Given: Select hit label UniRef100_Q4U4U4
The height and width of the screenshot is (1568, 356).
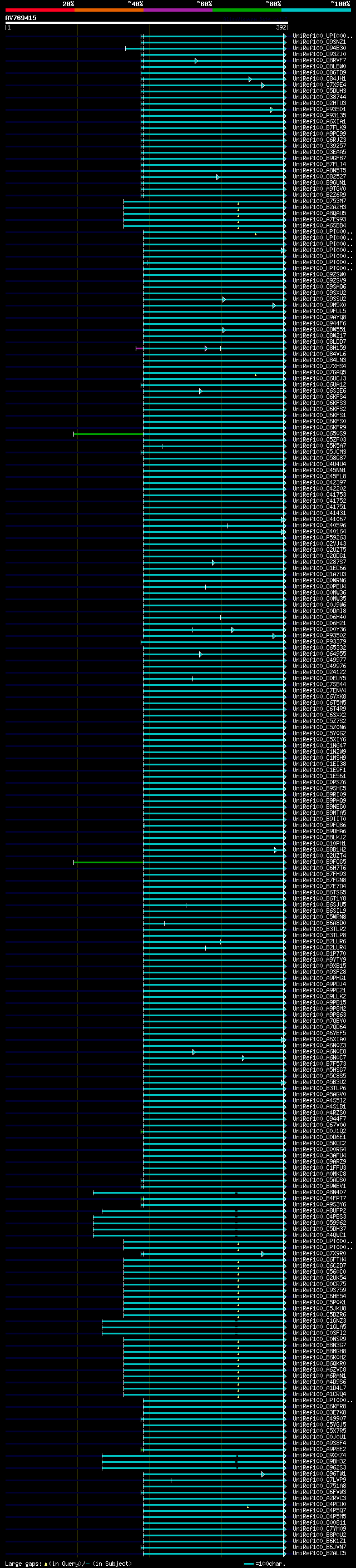Looking at the screenshot, I should tap(319, 464).
